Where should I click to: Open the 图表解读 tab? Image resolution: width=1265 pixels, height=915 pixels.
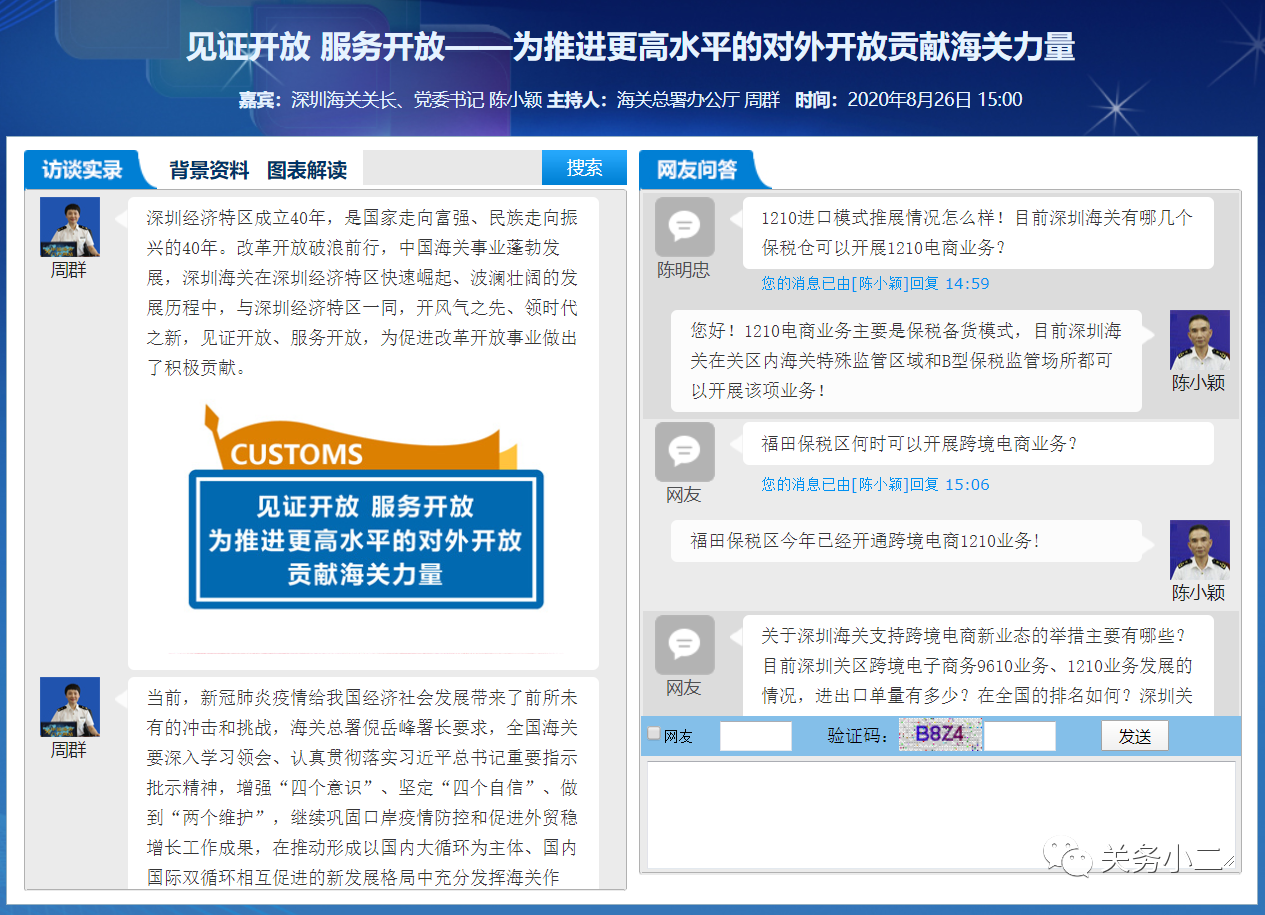(x=307, y=170)
